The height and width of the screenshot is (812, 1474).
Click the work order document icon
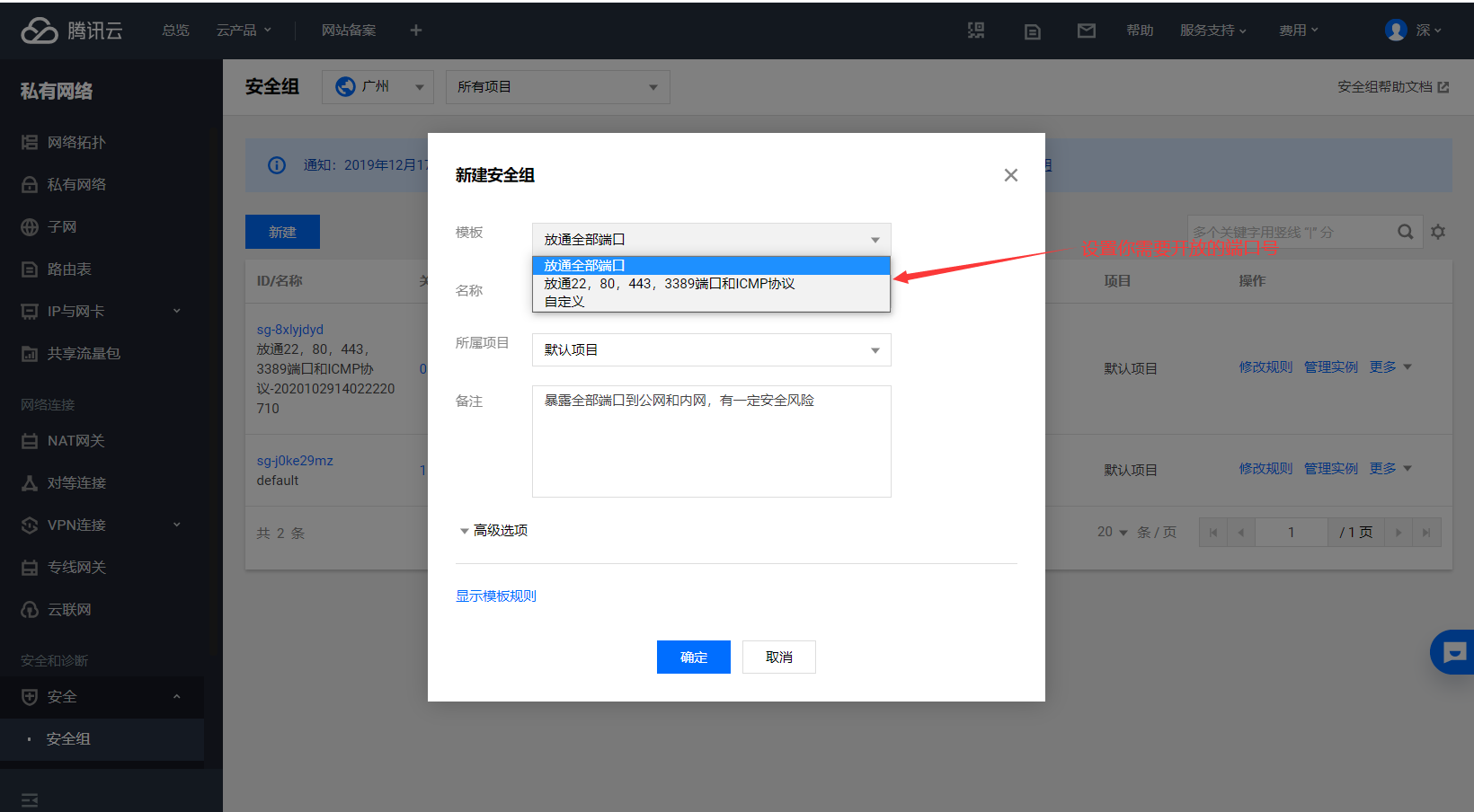pos(1032,31)
